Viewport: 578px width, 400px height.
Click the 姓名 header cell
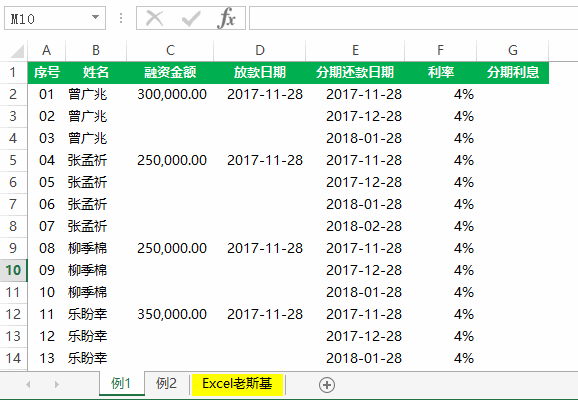96,72
